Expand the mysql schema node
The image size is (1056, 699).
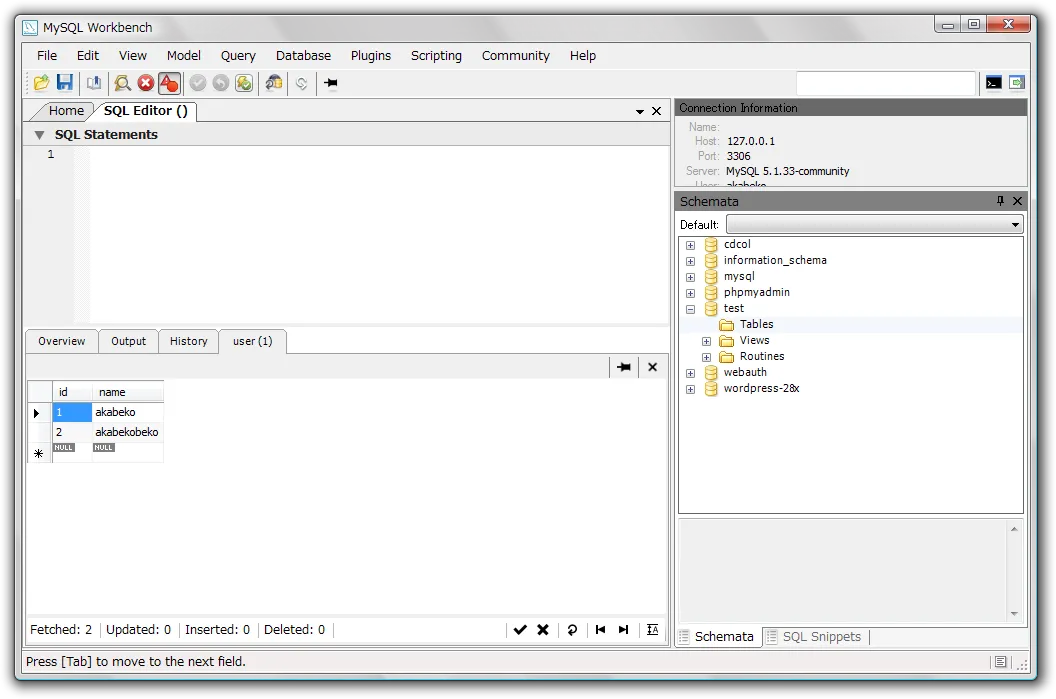690,277
